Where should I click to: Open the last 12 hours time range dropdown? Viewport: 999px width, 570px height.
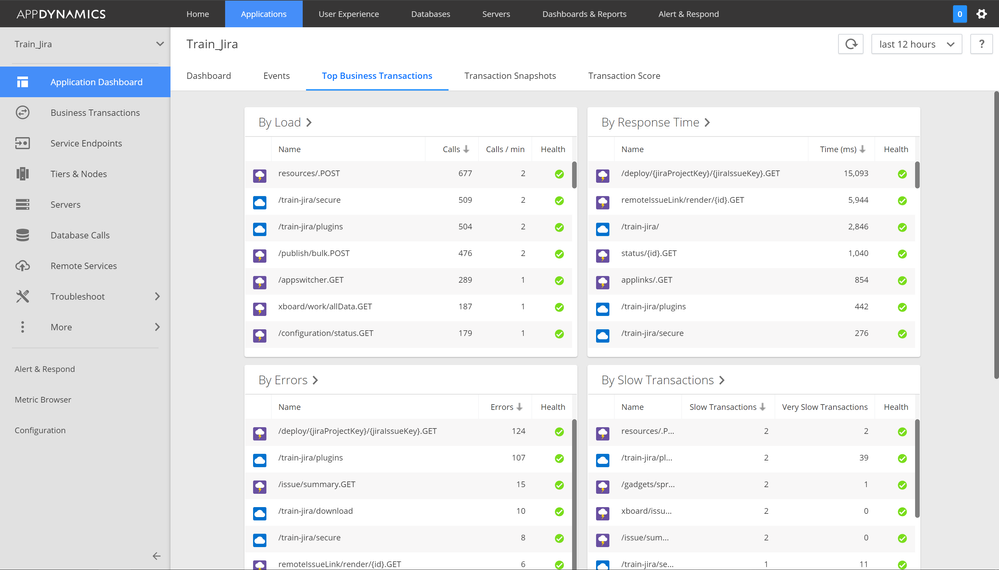(x=916, y=44)
